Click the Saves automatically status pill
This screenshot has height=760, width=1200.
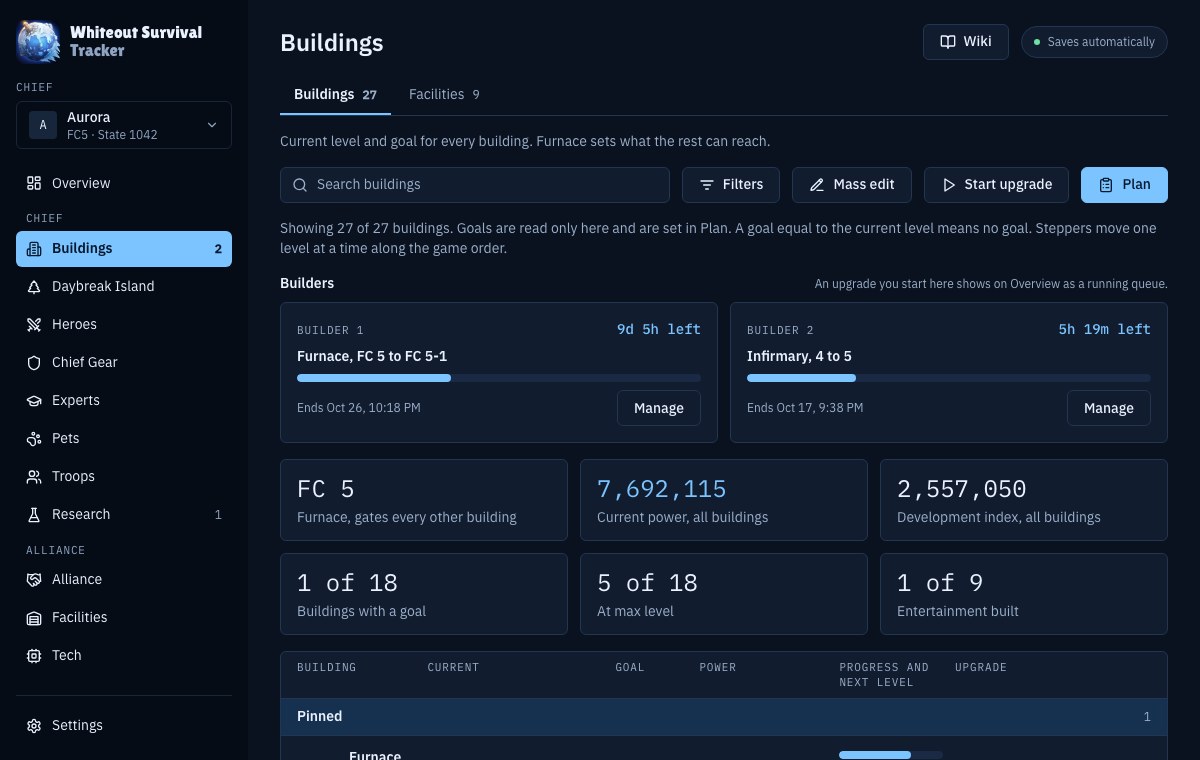pyautogui.click(x=1094, y=42)
